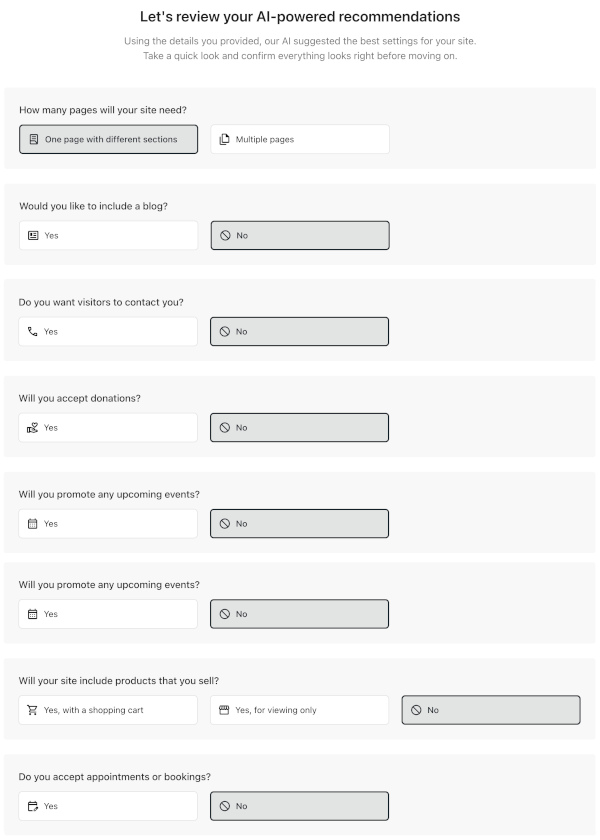Click the phone icon in the contact question

coord(32,331)
